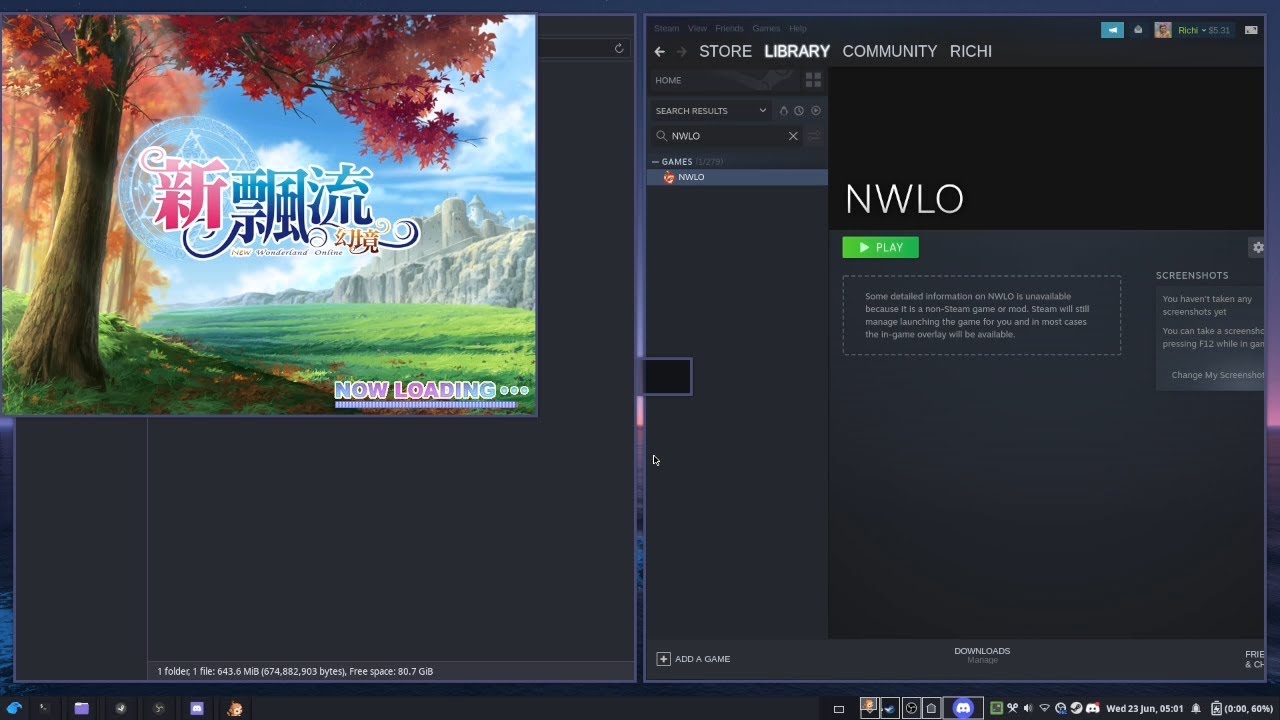Viewport: 1280px width, 720px height.
Task: Click into the library search field
Action: click(728, 136)
